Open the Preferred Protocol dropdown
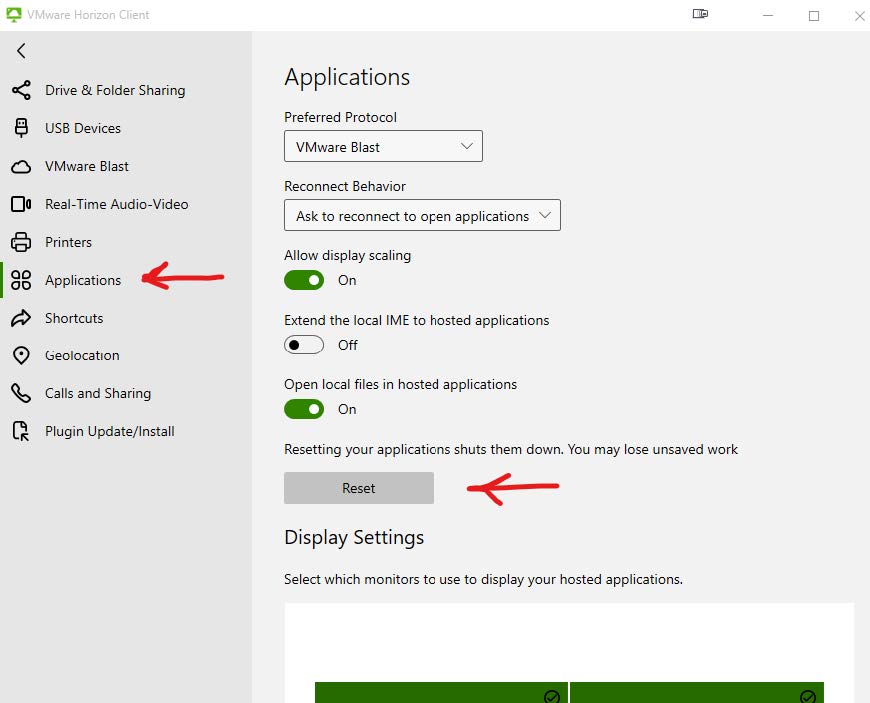This screenshot has width=870, height=703. click(x=383, y=146)
